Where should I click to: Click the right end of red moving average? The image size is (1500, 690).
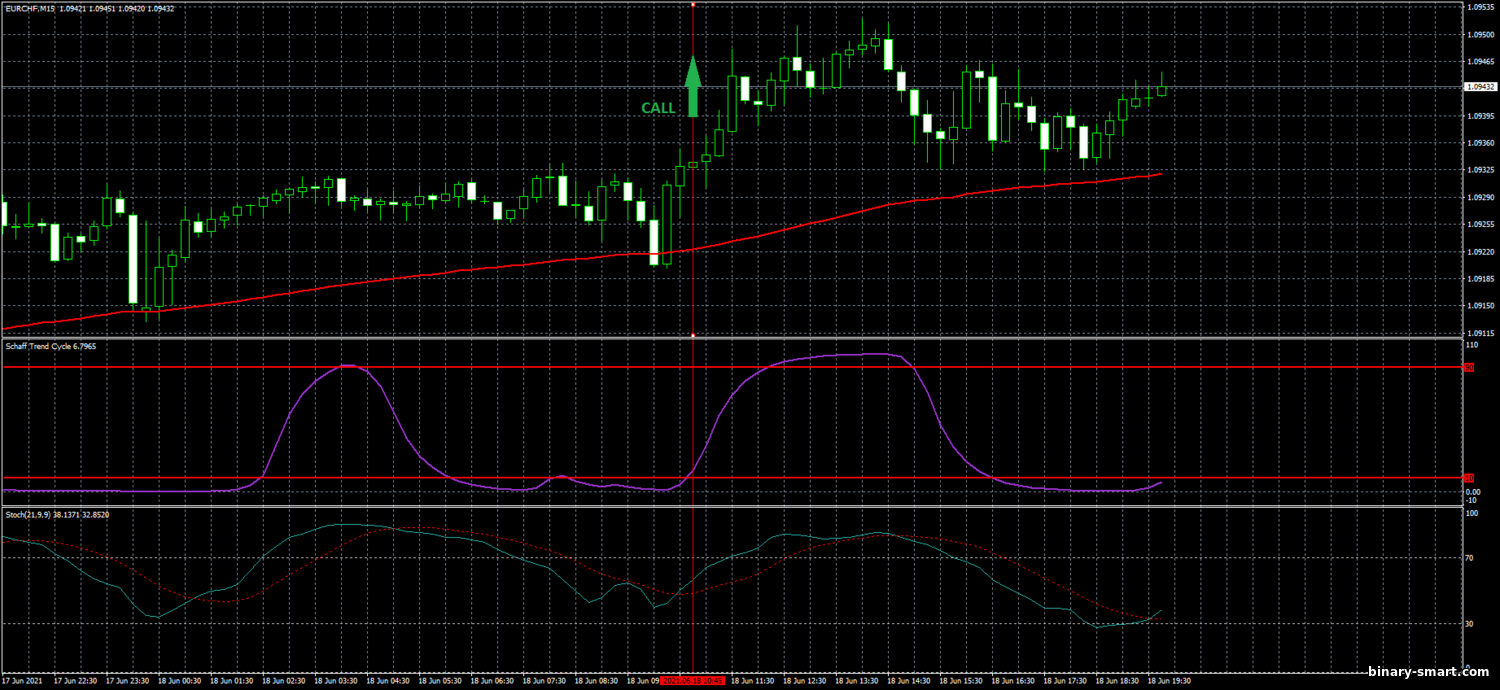(x=1159, y=174)
